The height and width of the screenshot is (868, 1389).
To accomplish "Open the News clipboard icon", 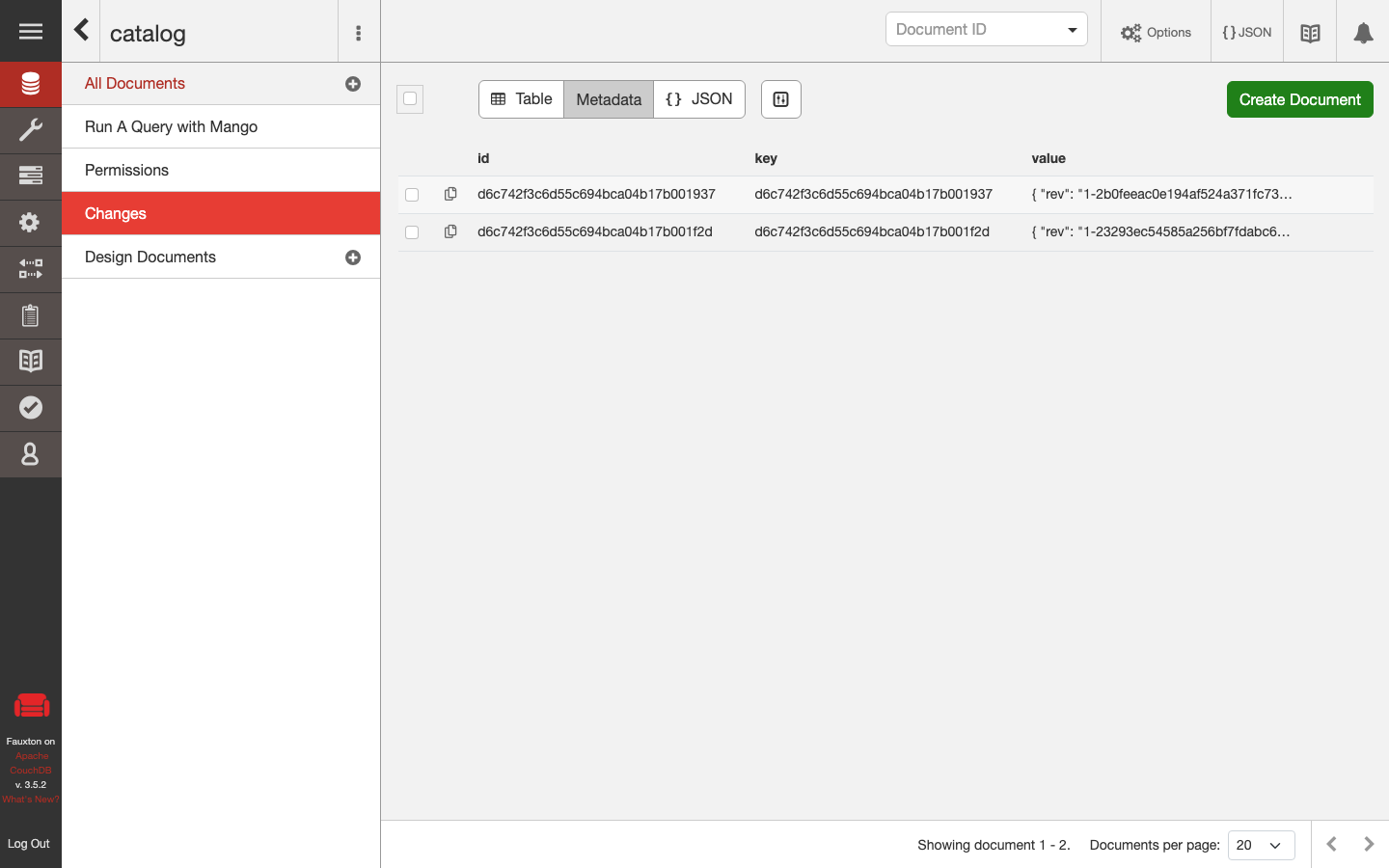I will pos(31,314).
